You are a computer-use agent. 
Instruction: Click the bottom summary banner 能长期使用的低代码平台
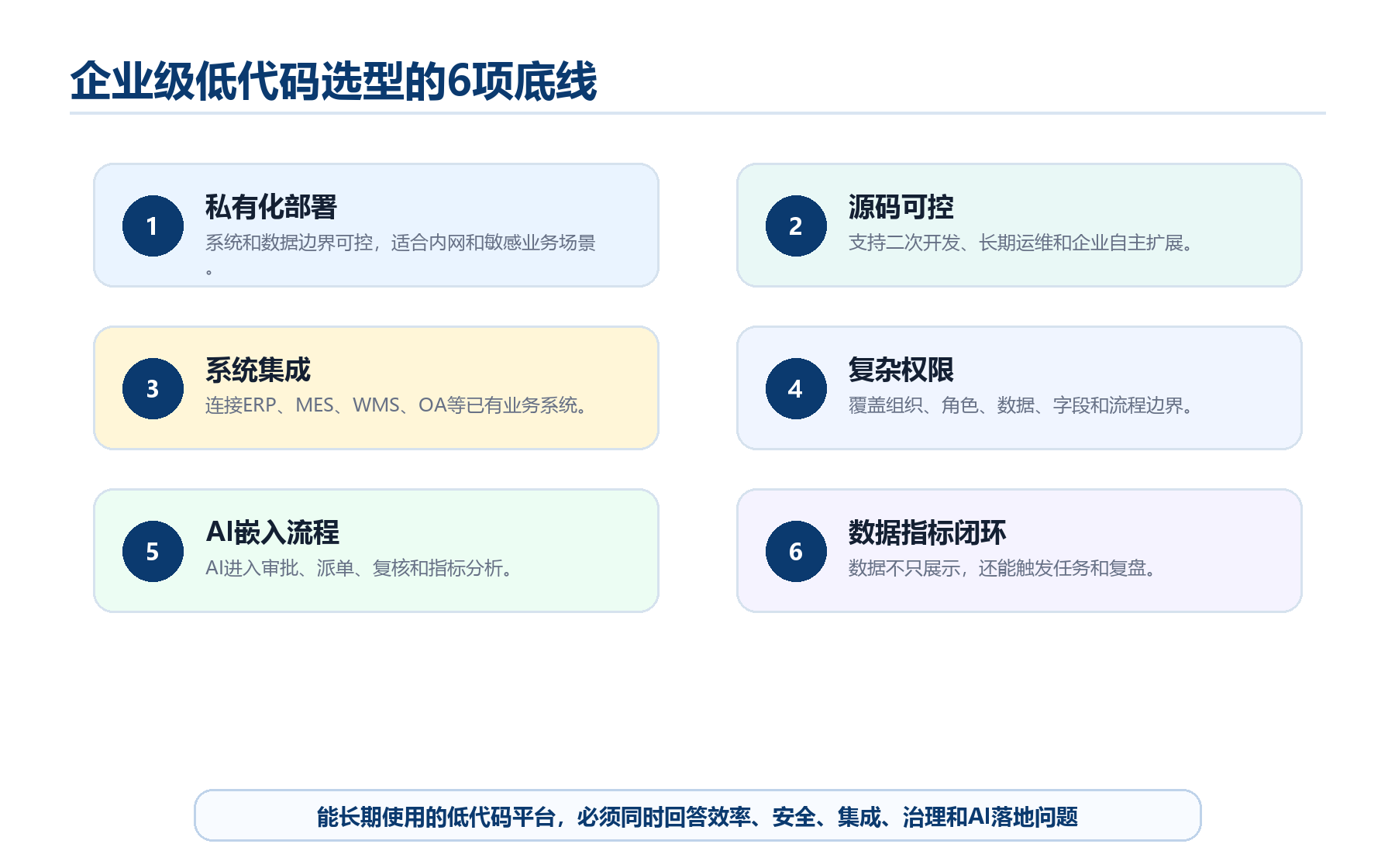[697, 816]
